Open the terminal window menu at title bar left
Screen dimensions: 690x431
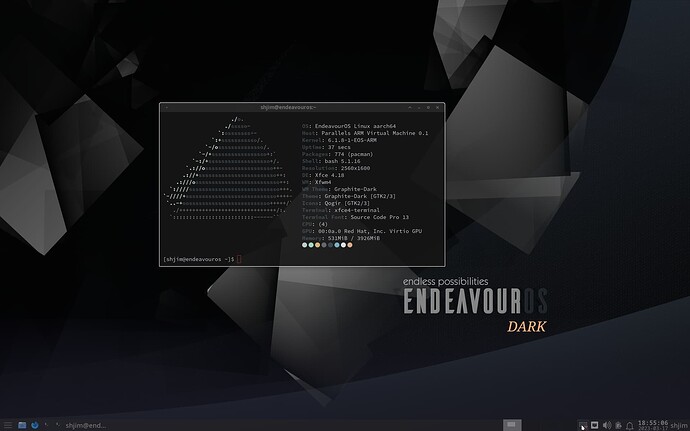[x=166, y=107]
